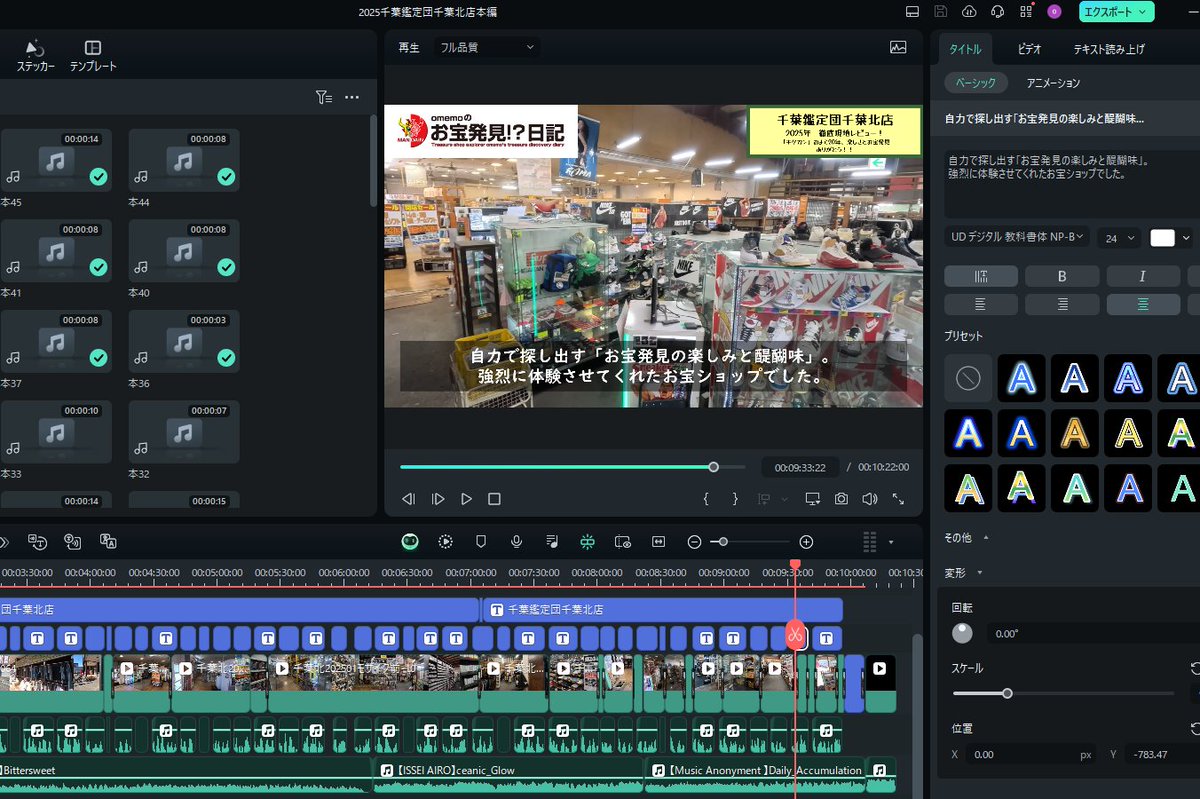Toggle bold (B) text formatting
1200x799 pixels.
[x=1062, y=276]
